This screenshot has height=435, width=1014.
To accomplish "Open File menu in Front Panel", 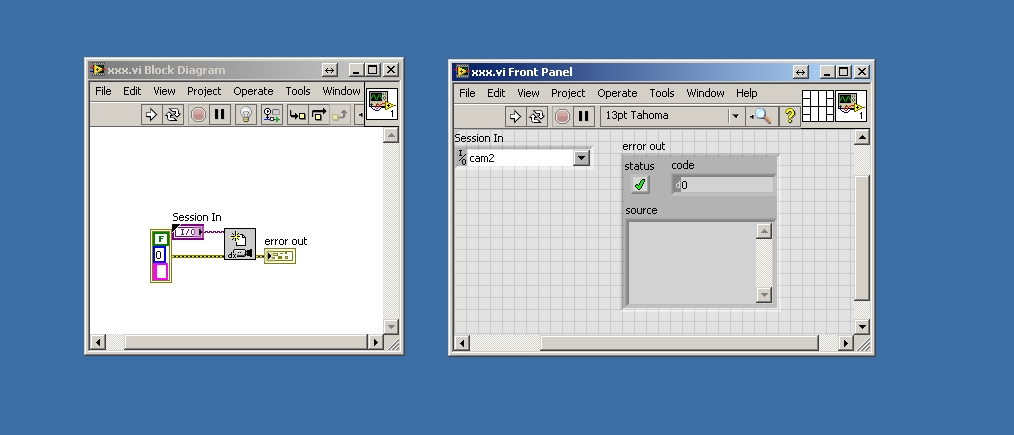I will pyautogui.click(x=467, y=93).
